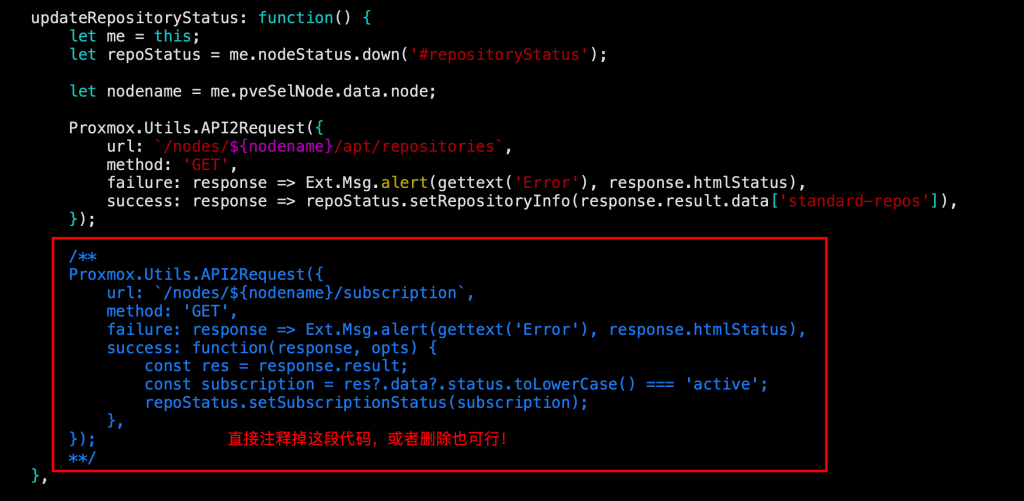Click the opening /** comment marker
Viewport: 1024px width, 501px height.
tap(83, 256)
